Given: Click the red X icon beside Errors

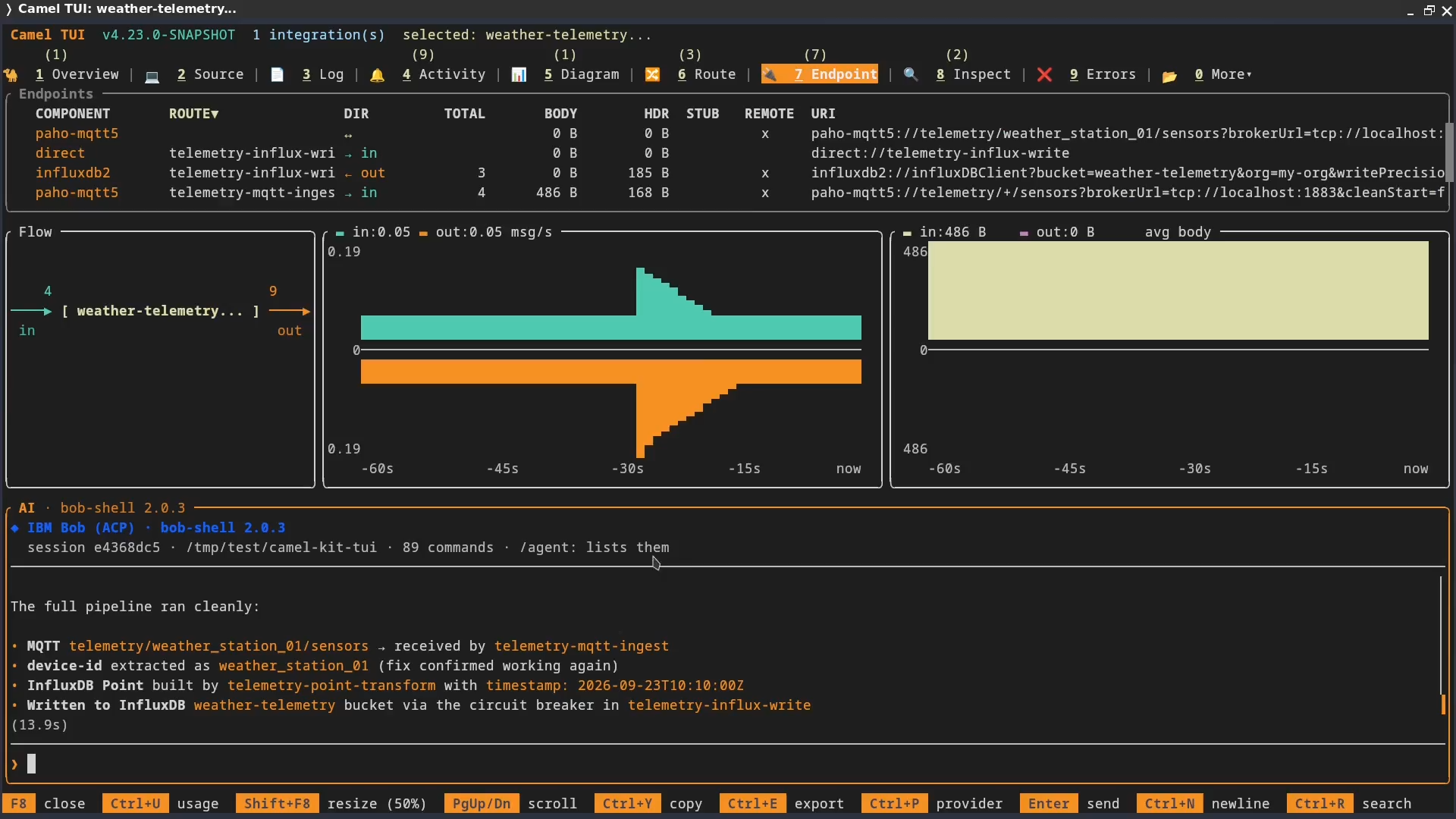Looking at the screenshot, I should [1044, 75].
